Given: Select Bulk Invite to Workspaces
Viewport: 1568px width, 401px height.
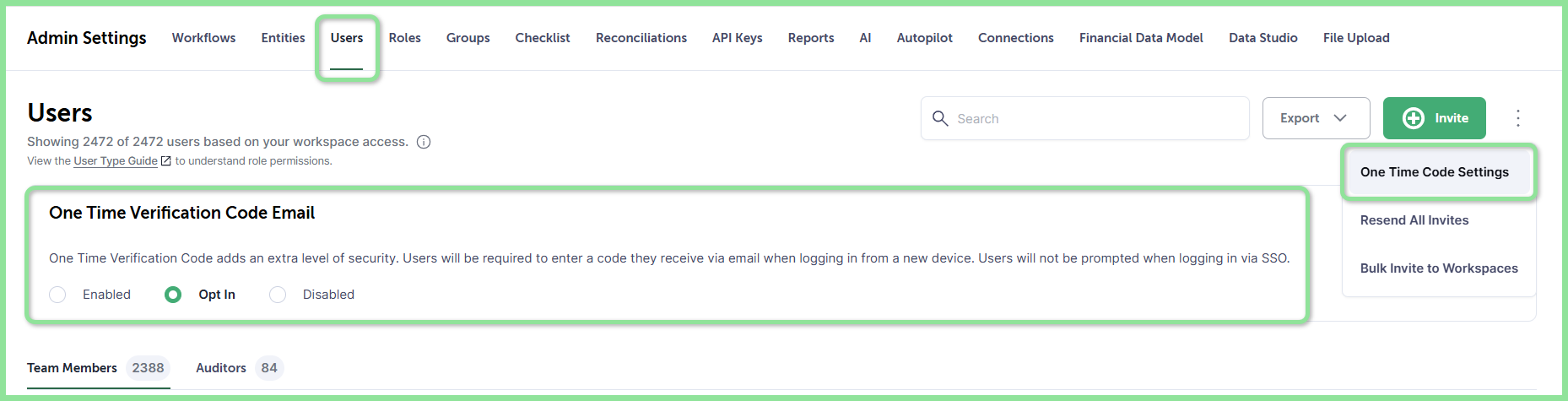Looking at the screenshot, I should tap(1439, 268).
